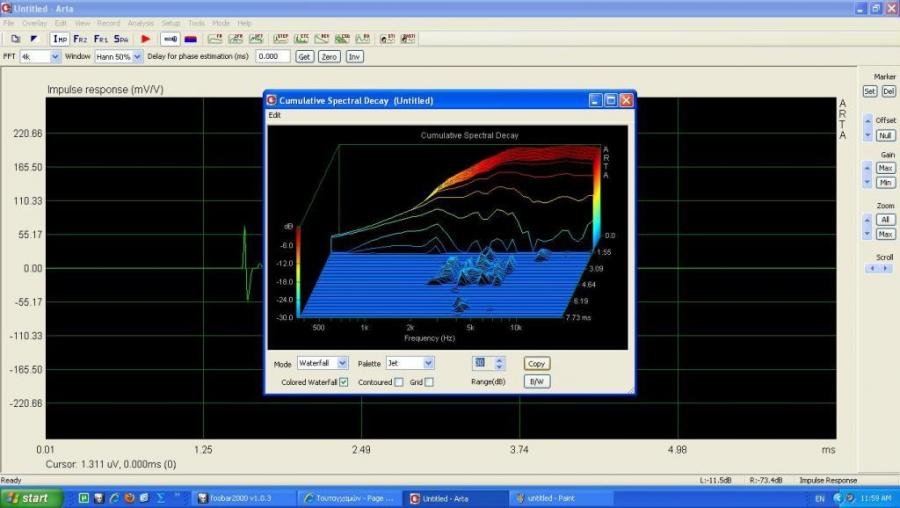Click the Get delay button
The width and height of the screenshot is (900, 508).
304,56
